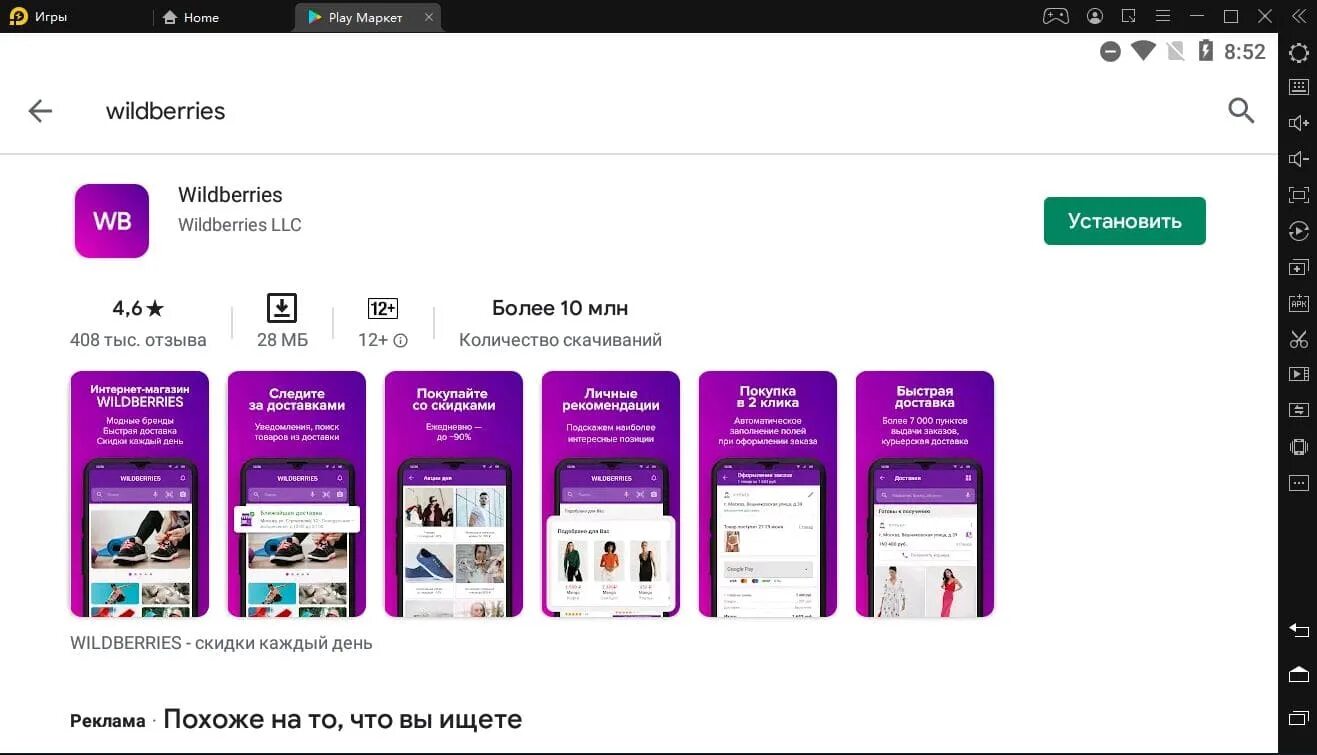The width and height of the screenshot is (1317, 755).
Task: Click the 8:52 clock
Action: click(1245, 52)
